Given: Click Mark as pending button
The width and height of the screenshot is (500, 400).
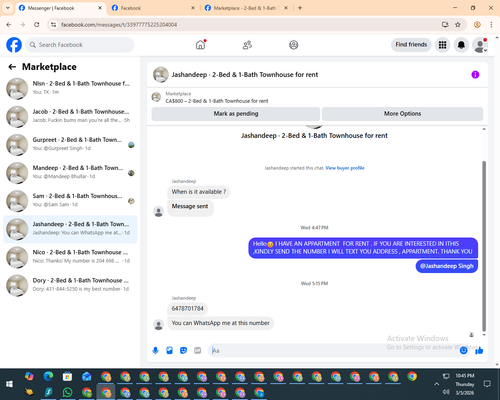Looking at the screenshot, I should (236, 114).
